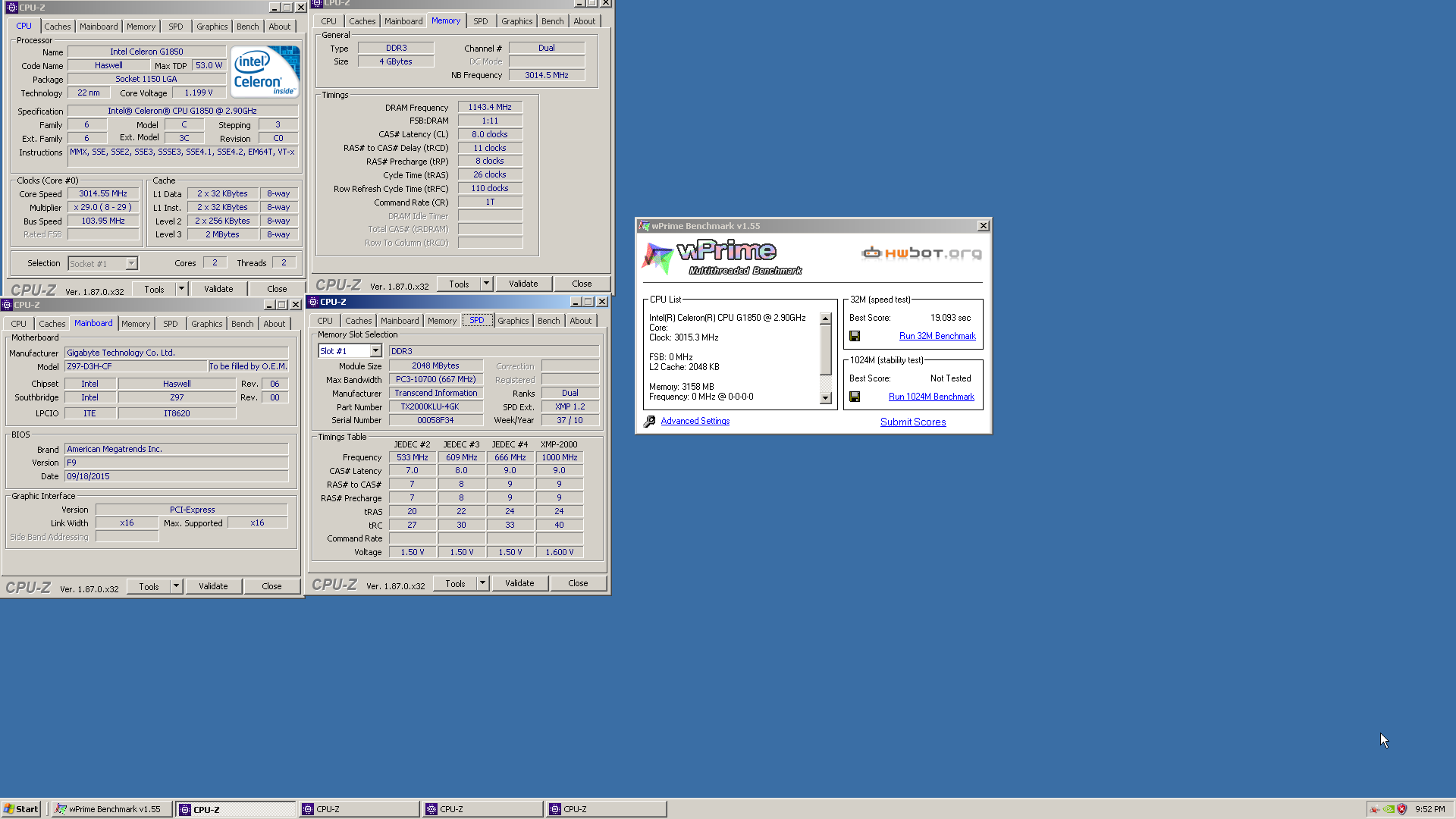Click Submit Scores link
Screen dimensions: 1456x819
tap(913, 422)
